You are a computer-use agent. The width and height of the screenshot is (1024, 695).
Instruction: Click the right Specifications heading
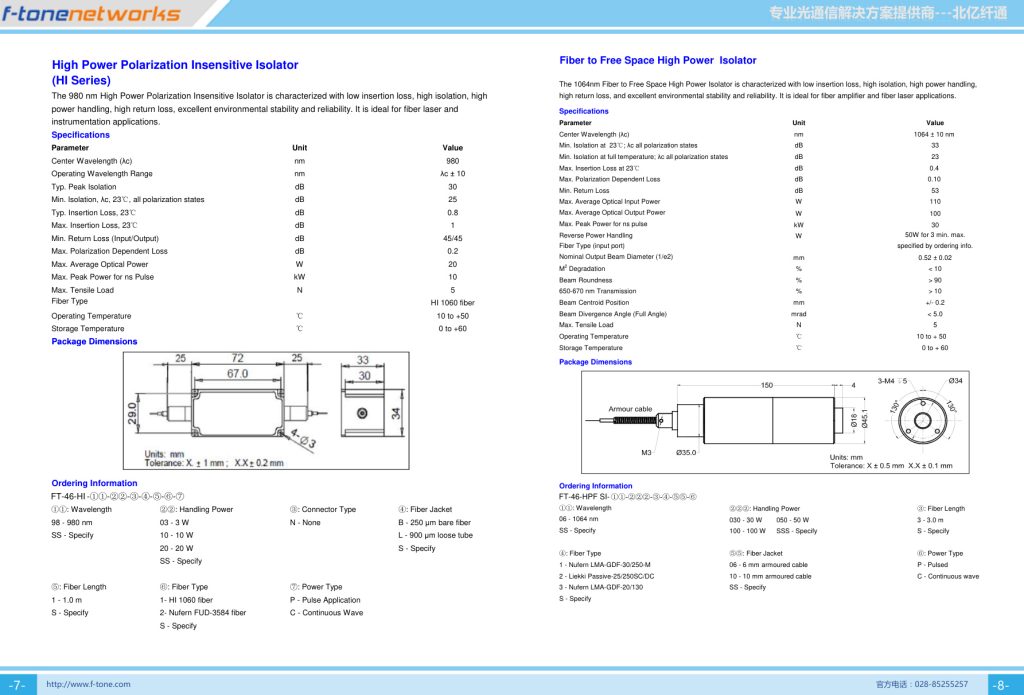click(583, 111)
